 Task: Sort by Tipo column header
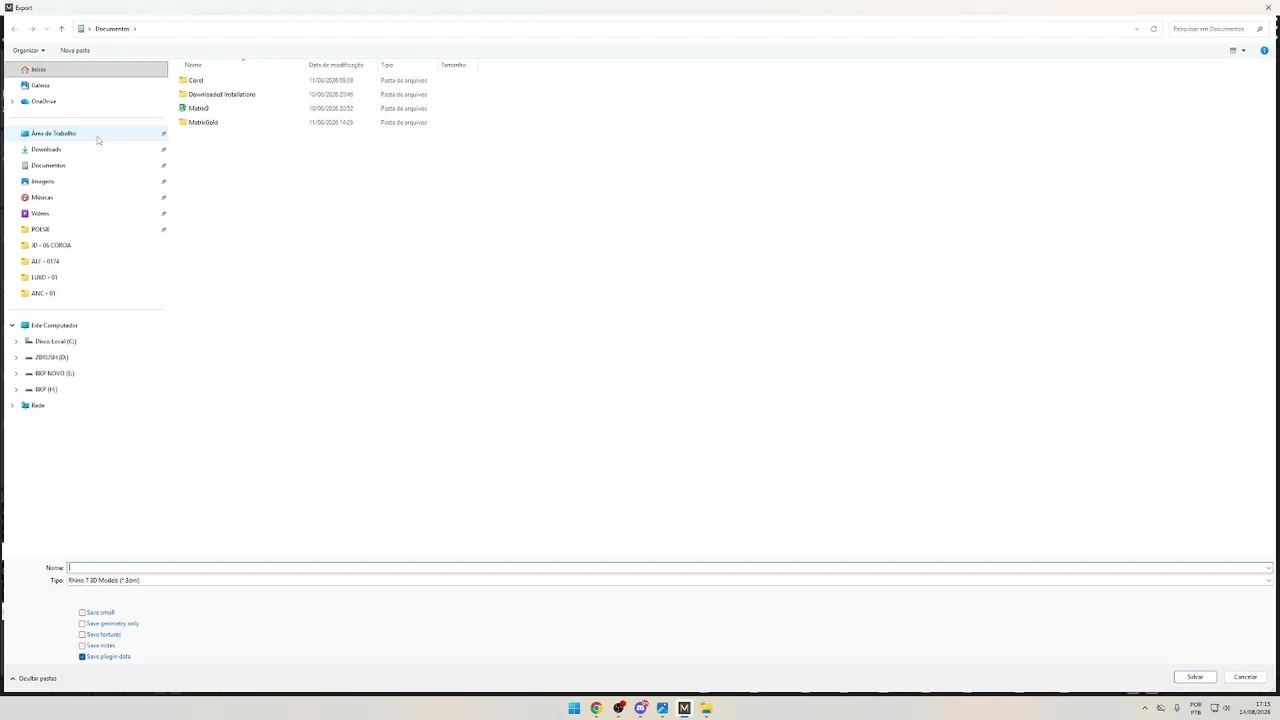pyautogui.click(x=387, y=65)
